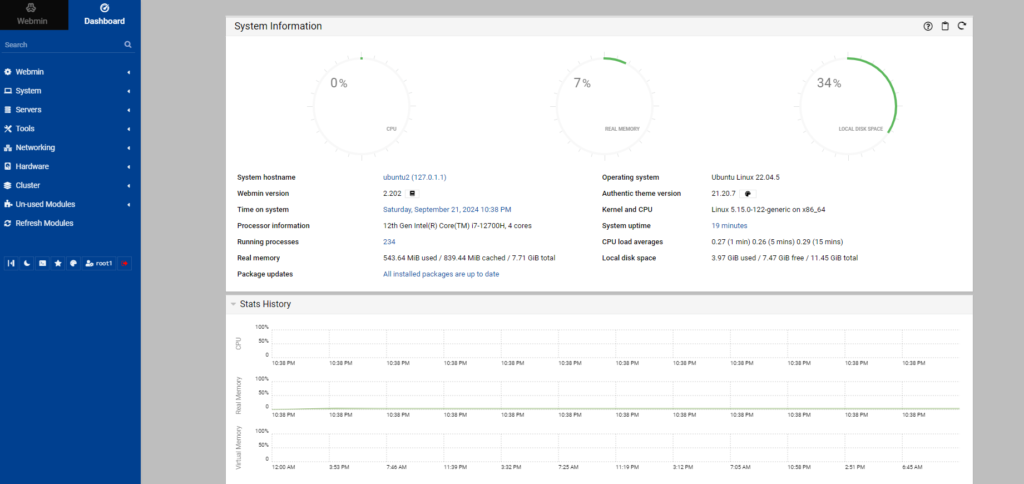Image resolution: width=1024 pixels, height=484 pixels.
Task: Expand the Networking menu arrow
Action: [129, 148]
